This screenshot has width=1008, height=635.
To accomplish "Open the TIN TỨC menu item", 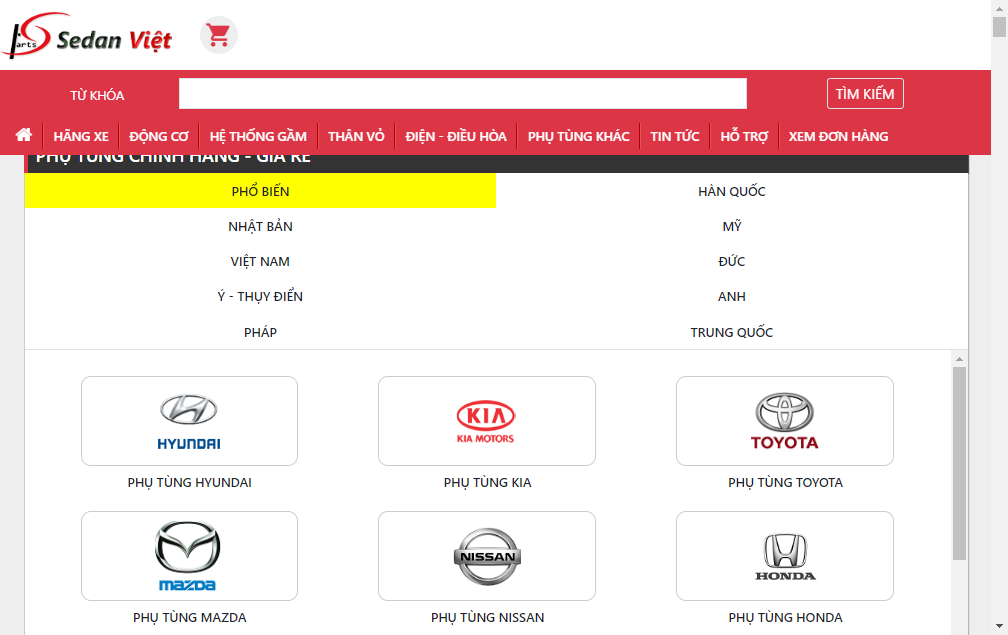I will click(674, 136).
